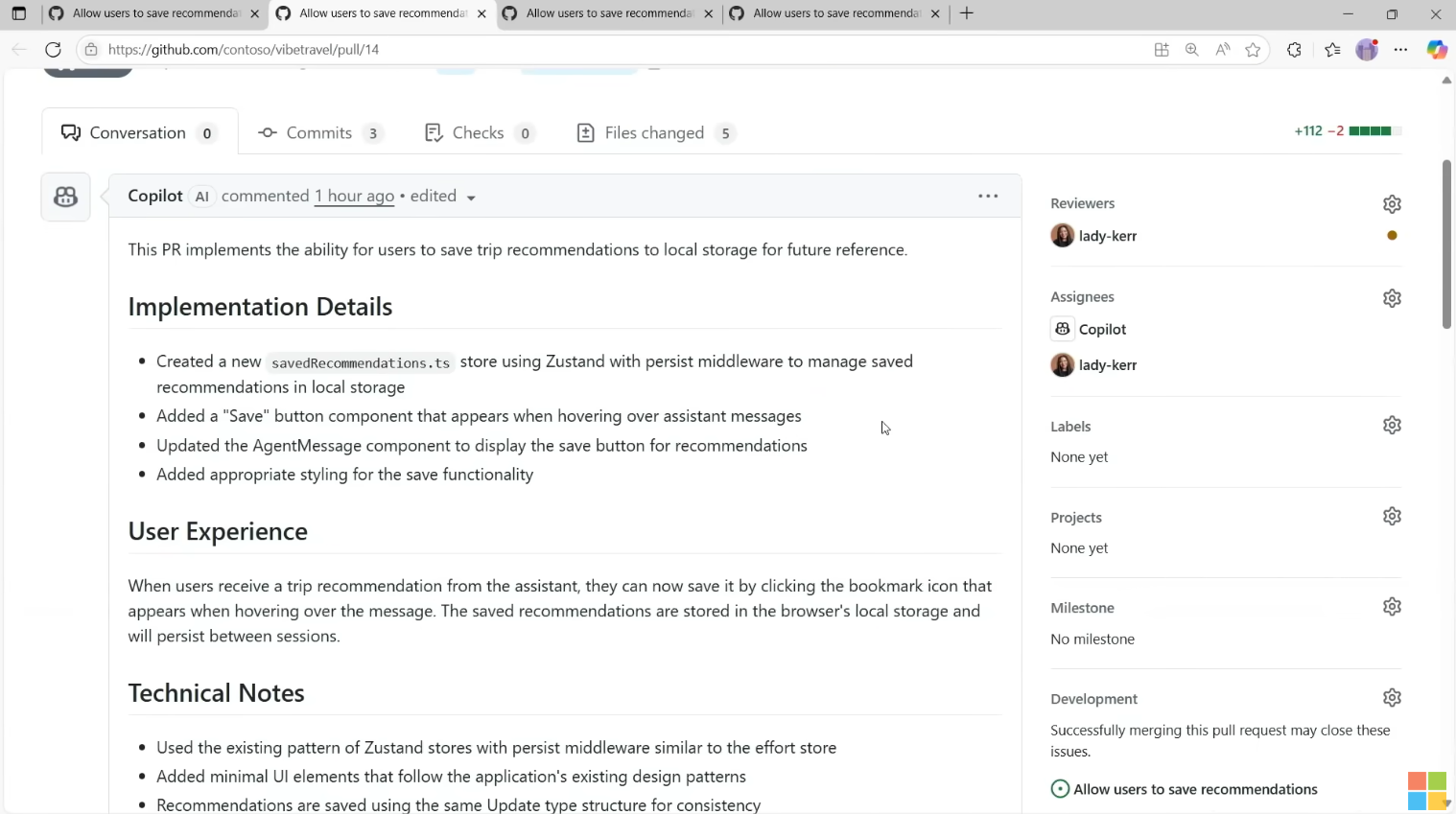Click the 1 hour ago timestamp link
Screen dimensions: 1456x814
pos(354,196)
